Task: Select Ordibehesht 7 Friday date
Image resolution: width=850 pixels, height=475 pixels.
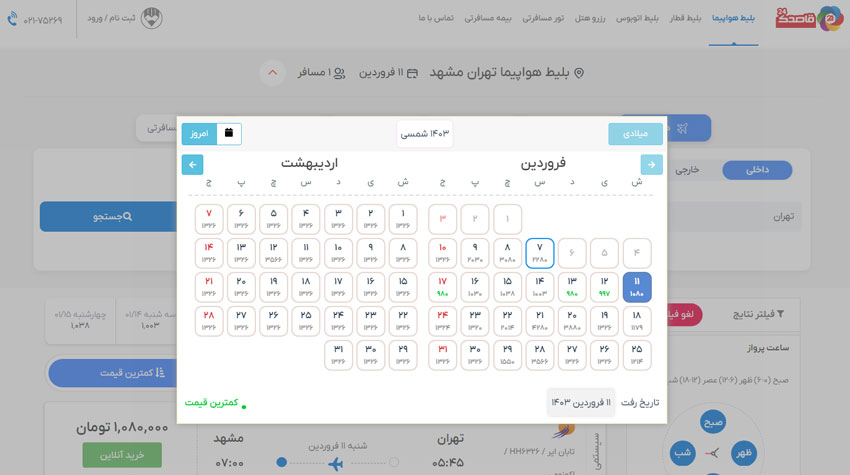Action: pos(209,219)
